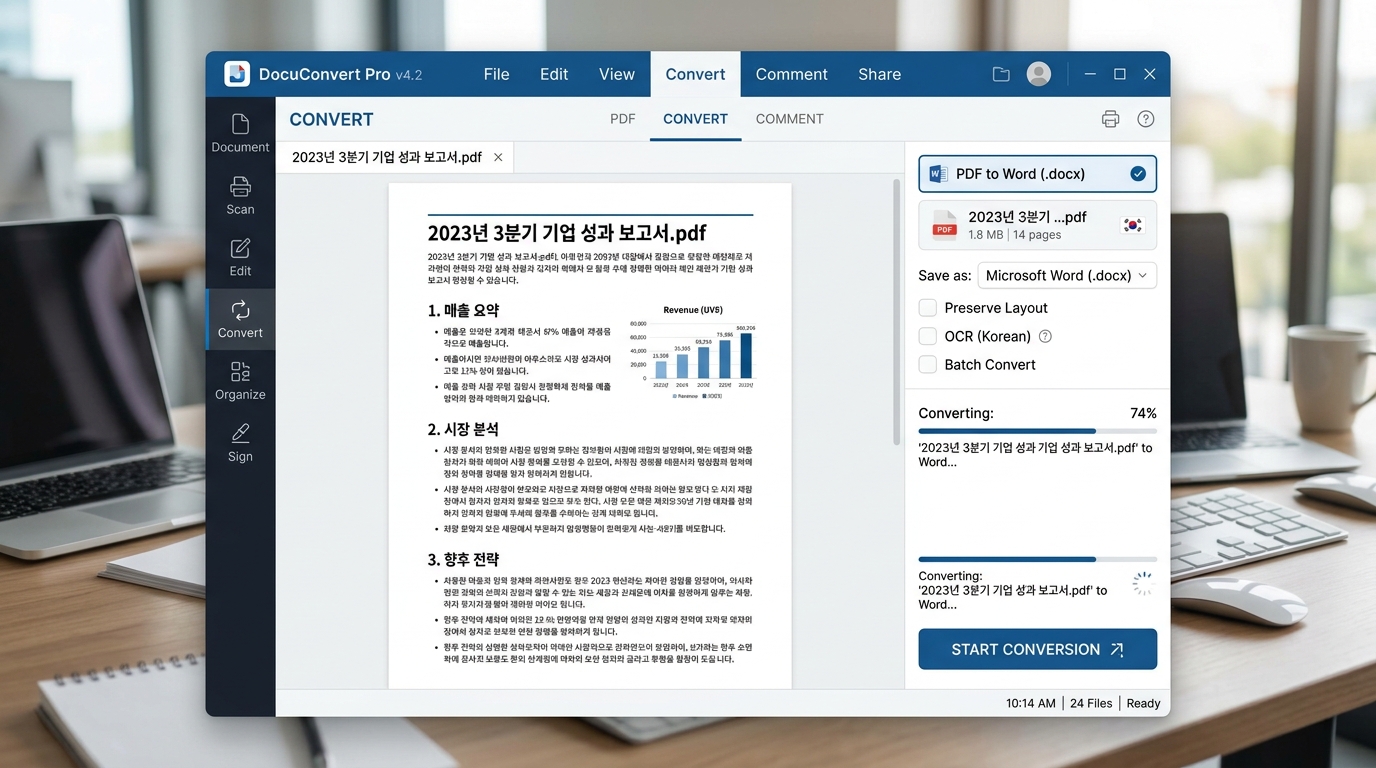Screen dimensions: 1376x768
Task: Click the CONVERT panel heading
Action: tap(331, 120)
